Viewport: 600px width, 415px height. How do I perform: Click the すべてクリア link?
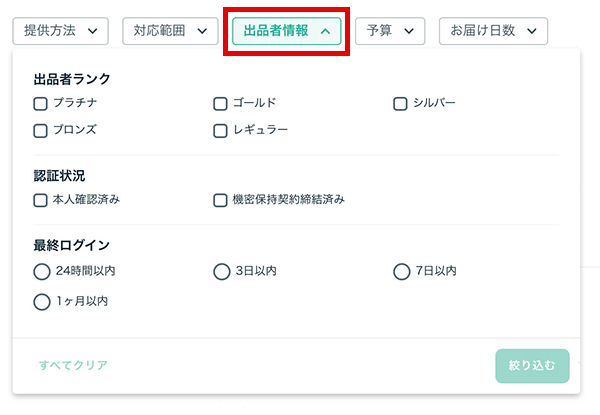73,365
